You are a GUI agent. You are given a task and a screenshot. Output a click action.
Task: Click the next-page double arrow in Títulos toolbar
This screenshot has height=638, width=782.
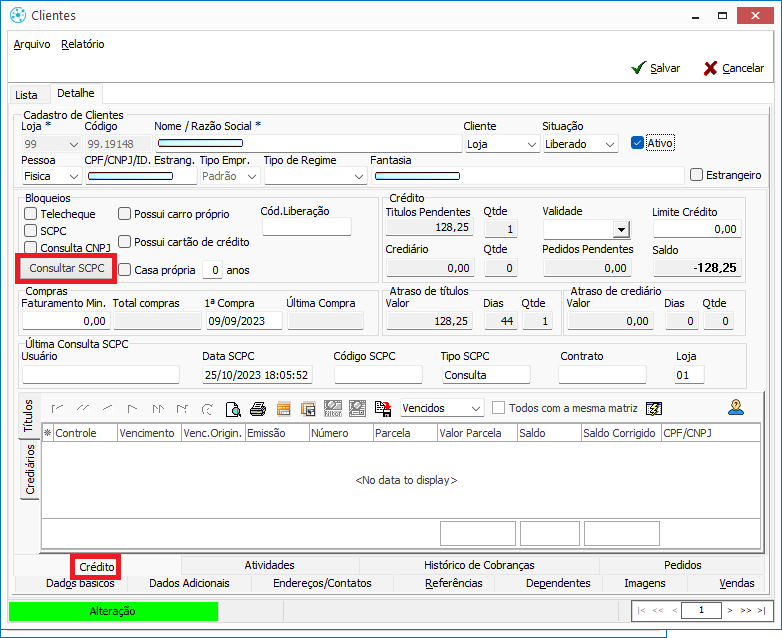(x=158, y=409)
